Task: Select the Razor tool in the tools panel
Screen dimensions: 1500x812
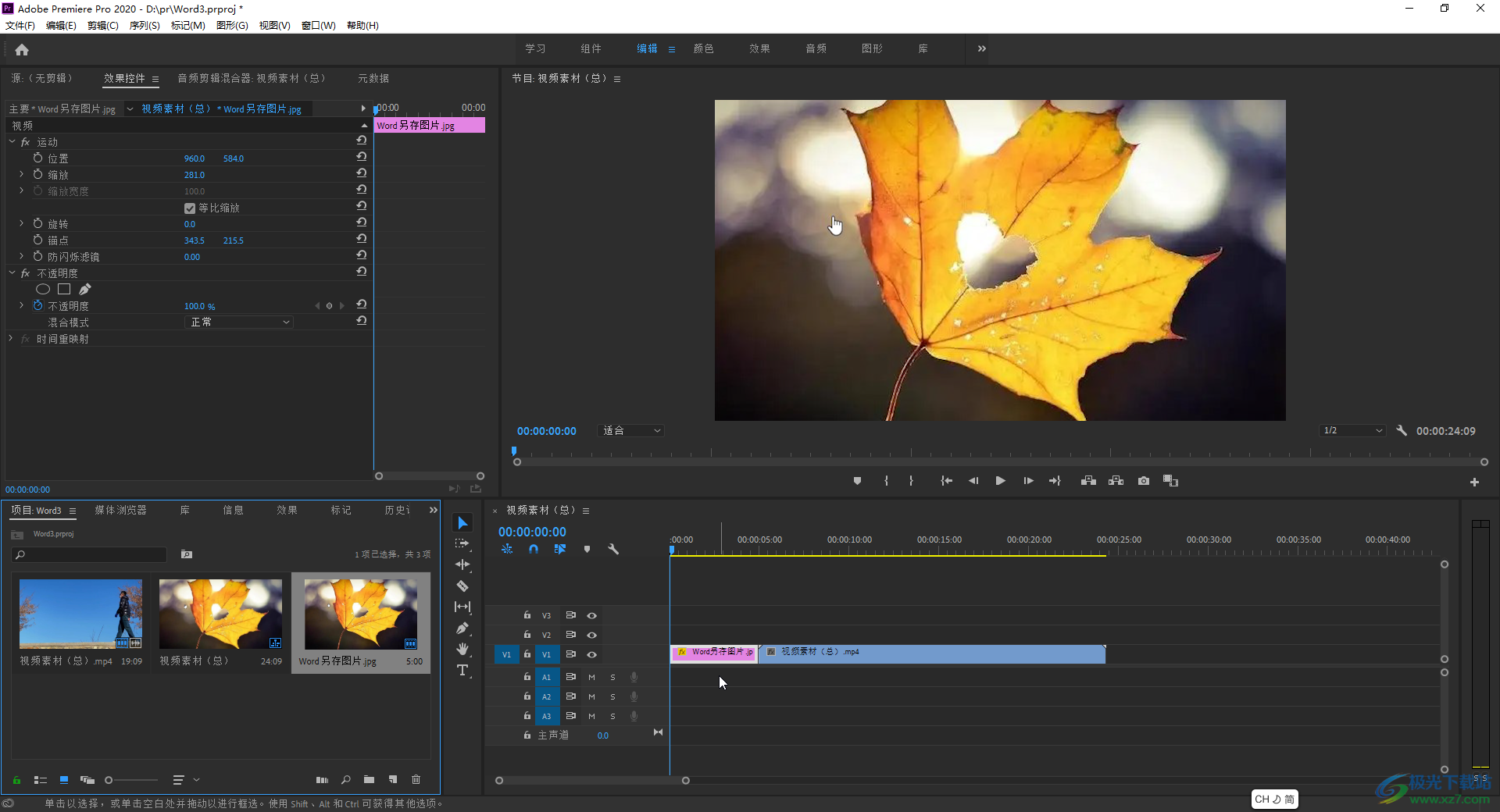Action: coord(462,586)
